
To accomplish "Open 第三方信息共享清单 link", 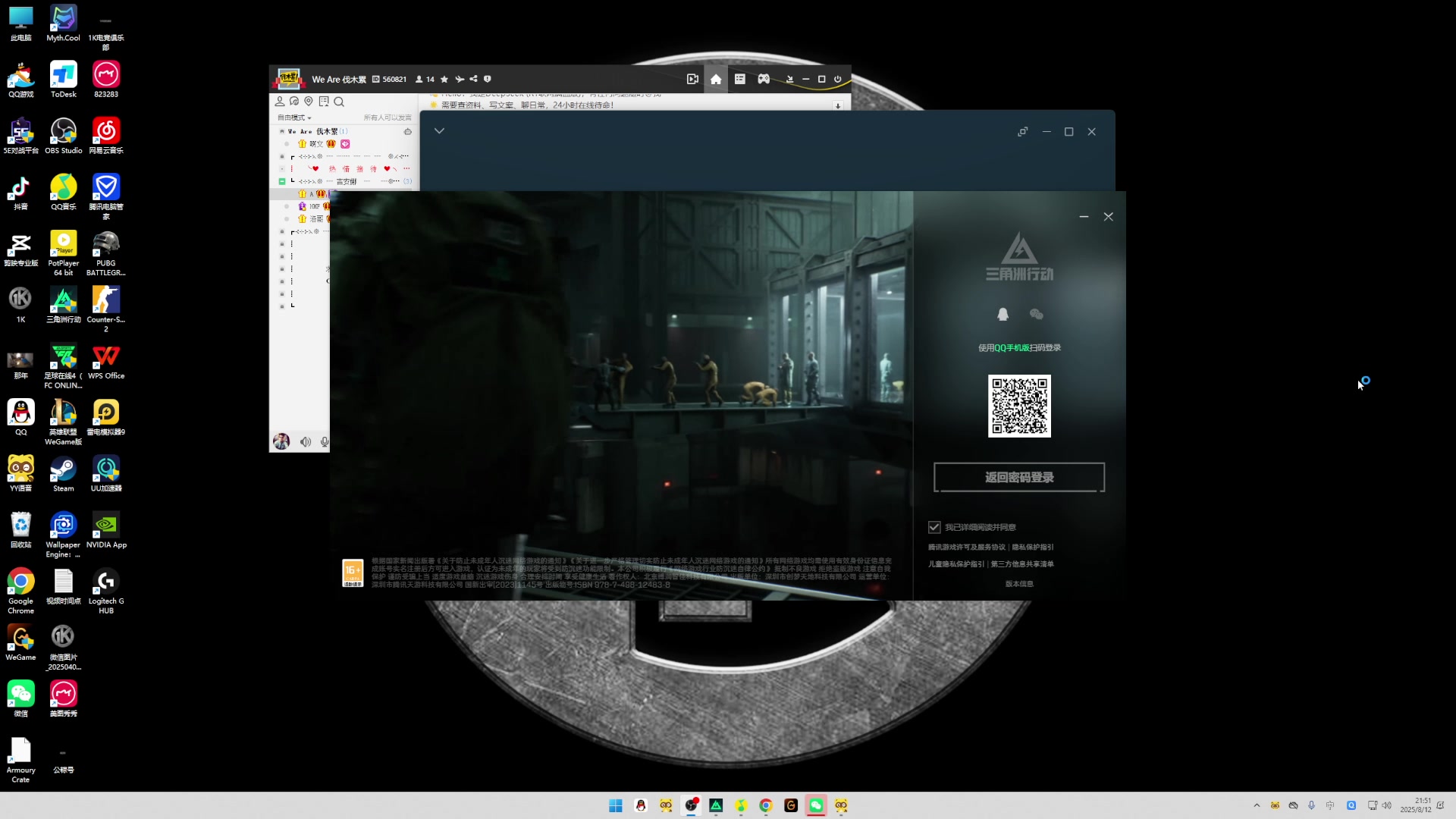I will pyautogui.click(x=1022, y=564).
